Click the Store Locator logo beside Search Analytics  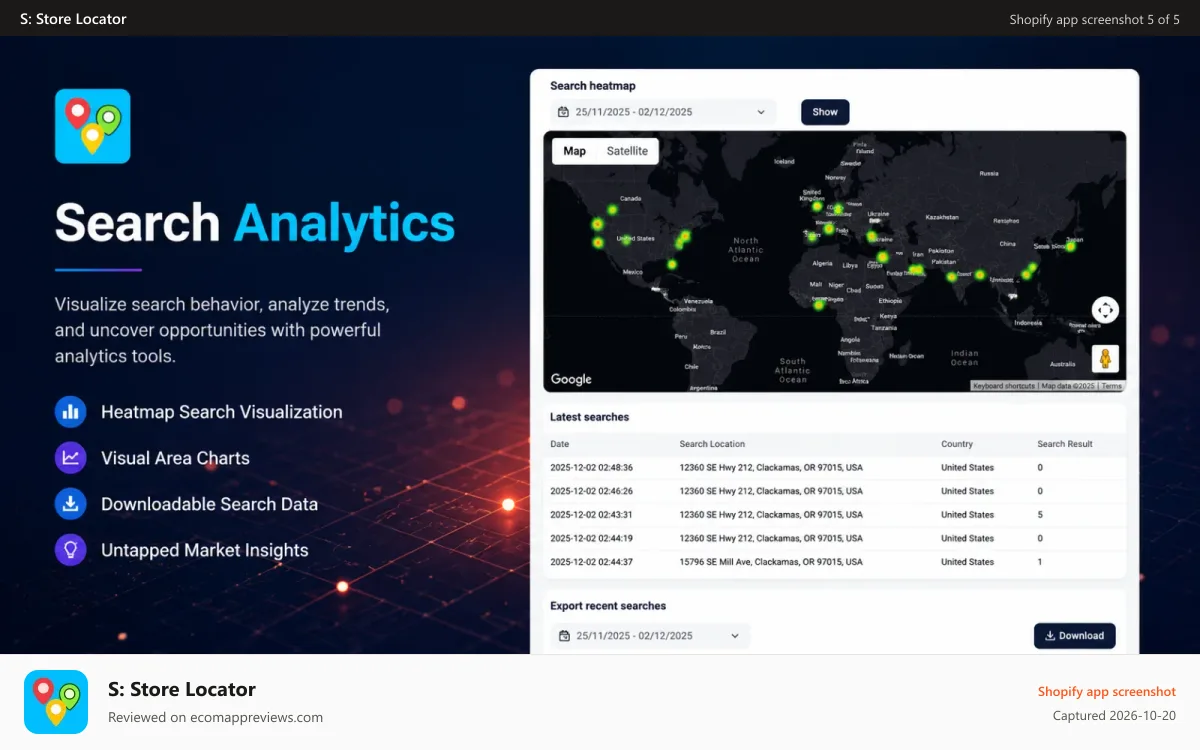tap(92, 126)
